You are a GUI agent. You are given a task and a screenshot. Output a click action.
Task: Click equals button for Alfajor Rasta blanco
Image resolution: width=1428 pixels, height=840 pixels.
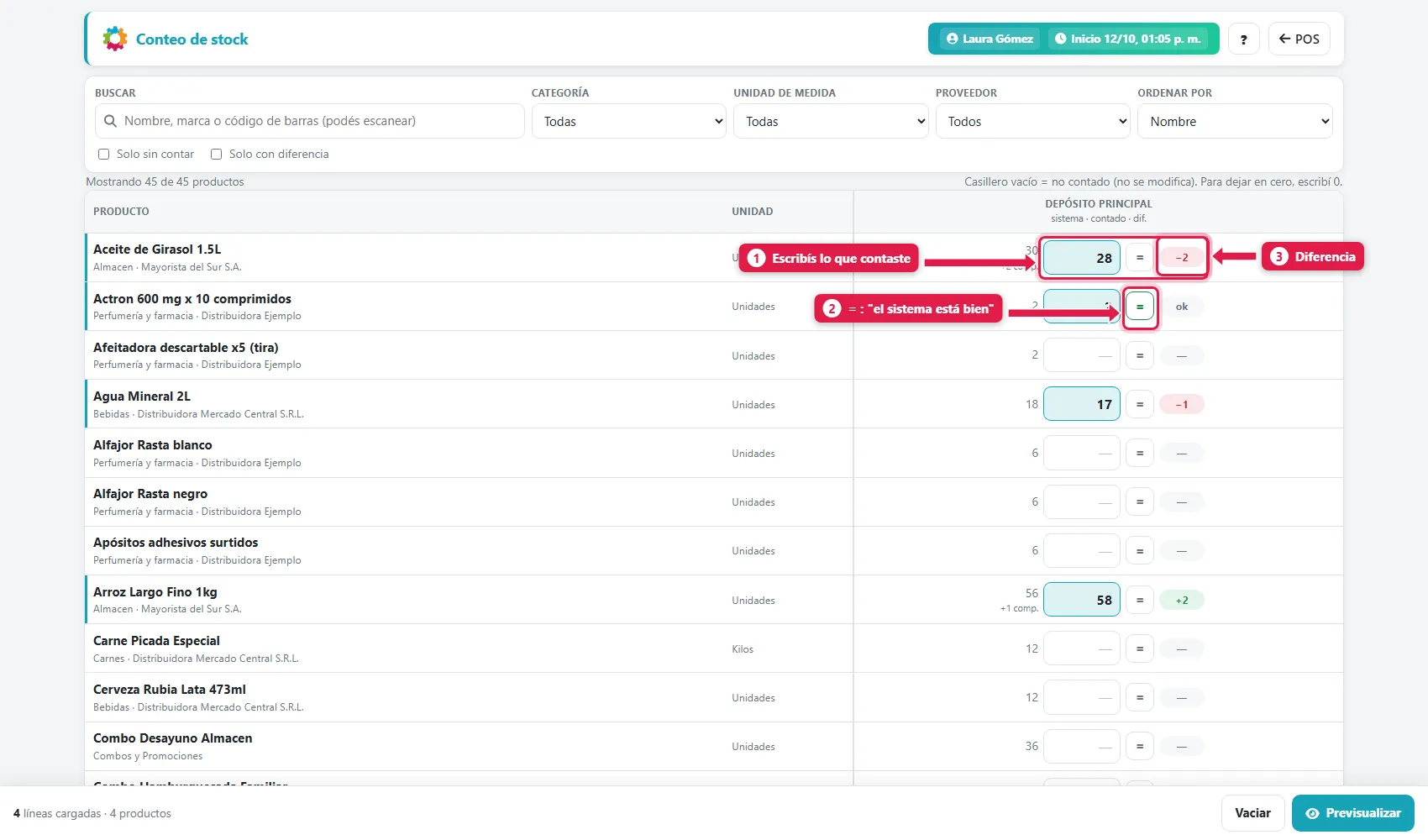[1140, 453]
